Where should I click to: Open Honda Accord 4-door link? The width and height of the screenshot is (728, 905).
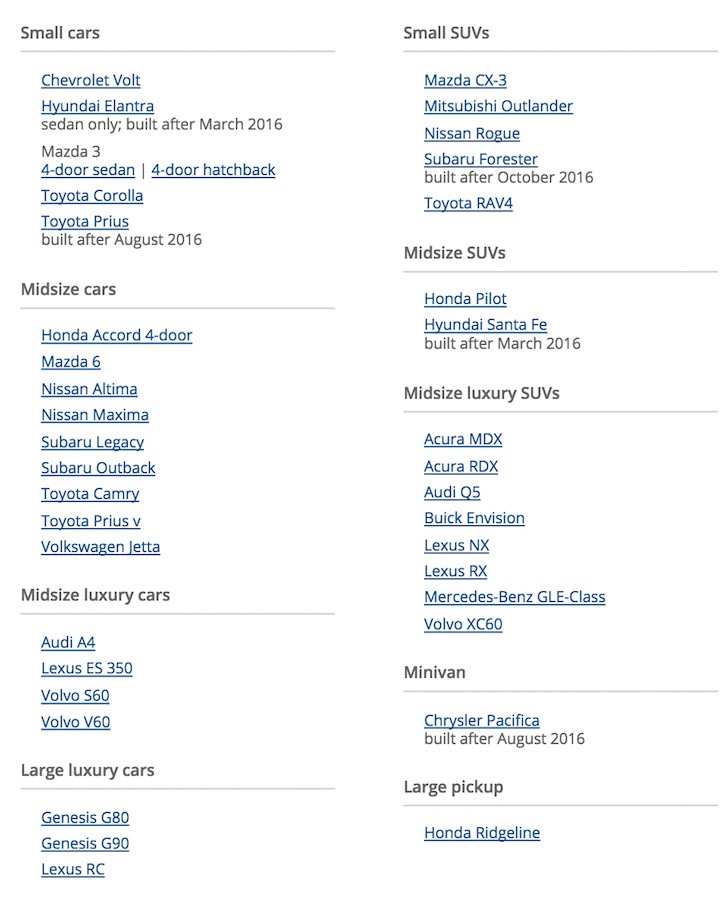(117, 335)
